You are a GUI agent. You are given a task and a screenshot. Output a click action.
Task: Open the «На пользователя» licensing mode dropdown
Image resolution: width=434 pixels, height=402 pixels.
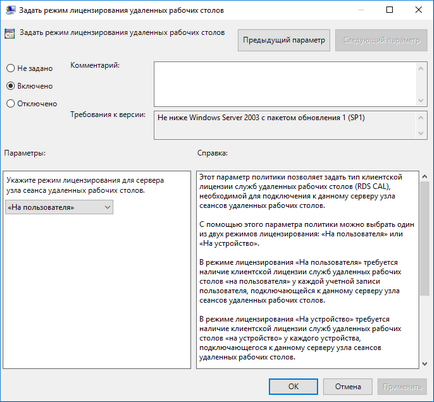click(x=59, y=207)
